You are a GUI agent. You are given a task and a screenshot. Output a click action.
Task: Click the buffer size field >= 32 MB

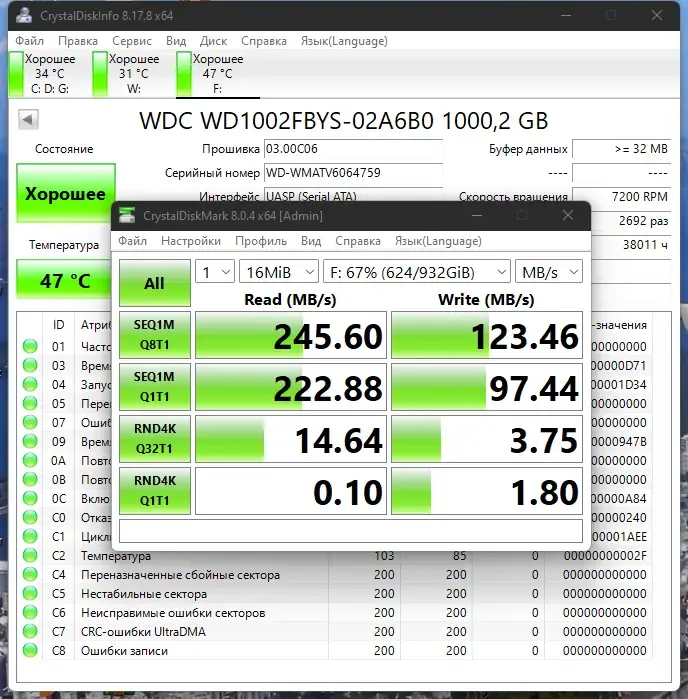pyautogui.click(x=621, y=149)
